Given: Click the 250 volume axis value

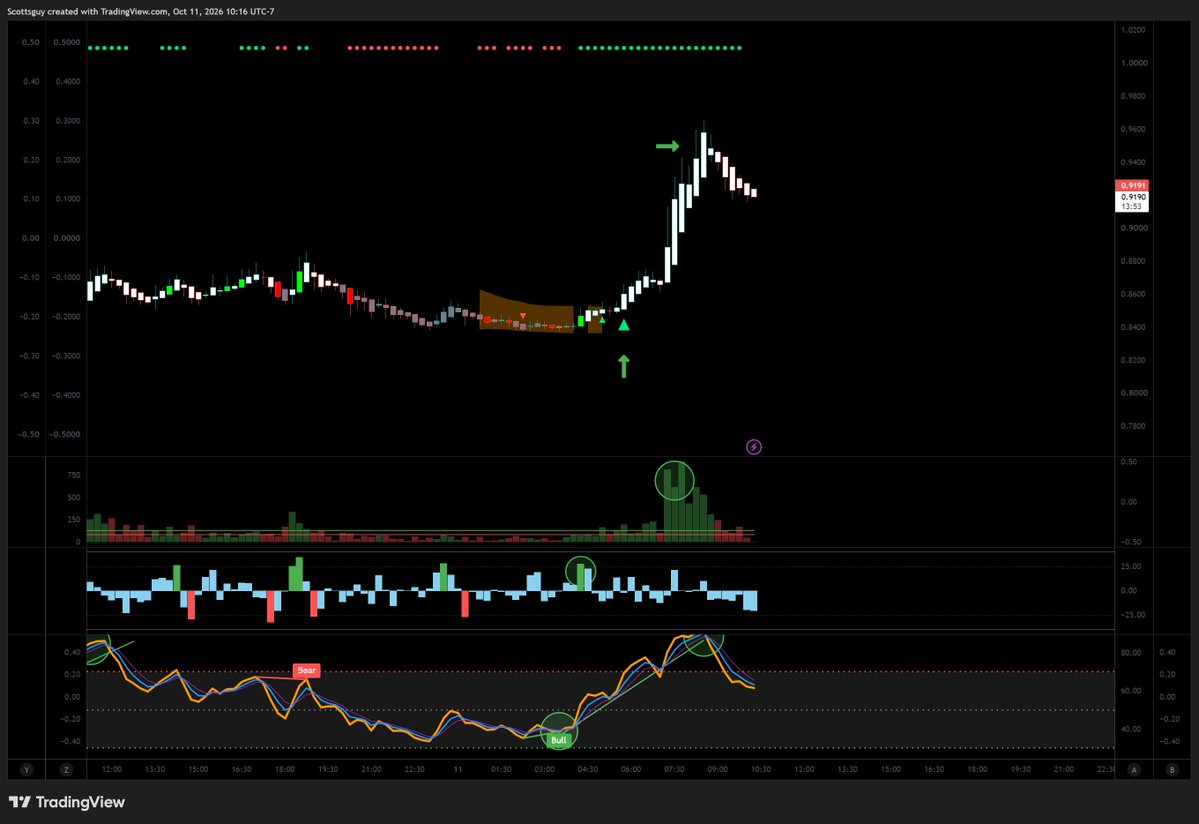Looking at the screenshot, I should (x=73, y=519).
